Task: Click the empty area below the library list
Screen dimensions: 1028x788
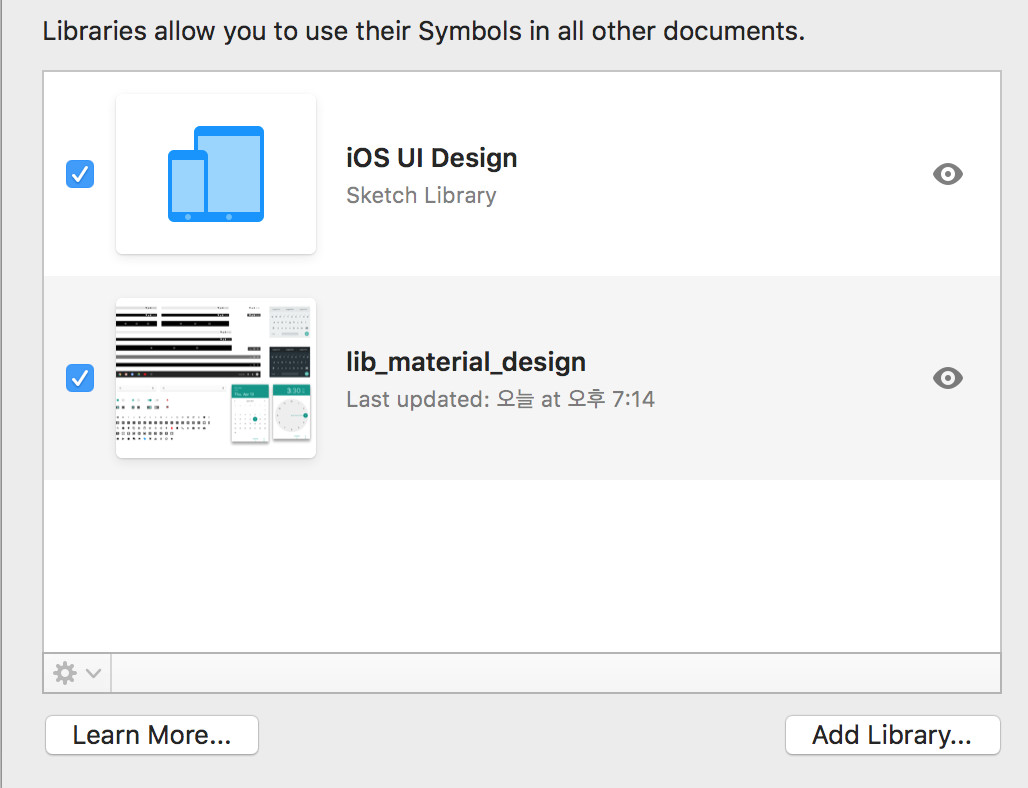Action: (x=521, y=565)
